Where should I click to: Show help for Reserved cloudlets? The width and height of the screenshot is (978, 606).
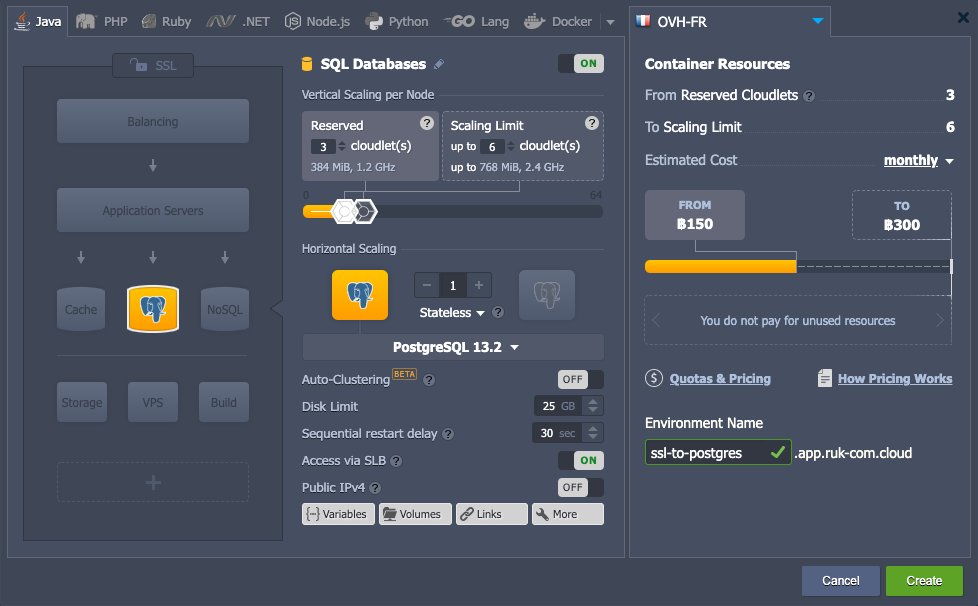[427, 123]
